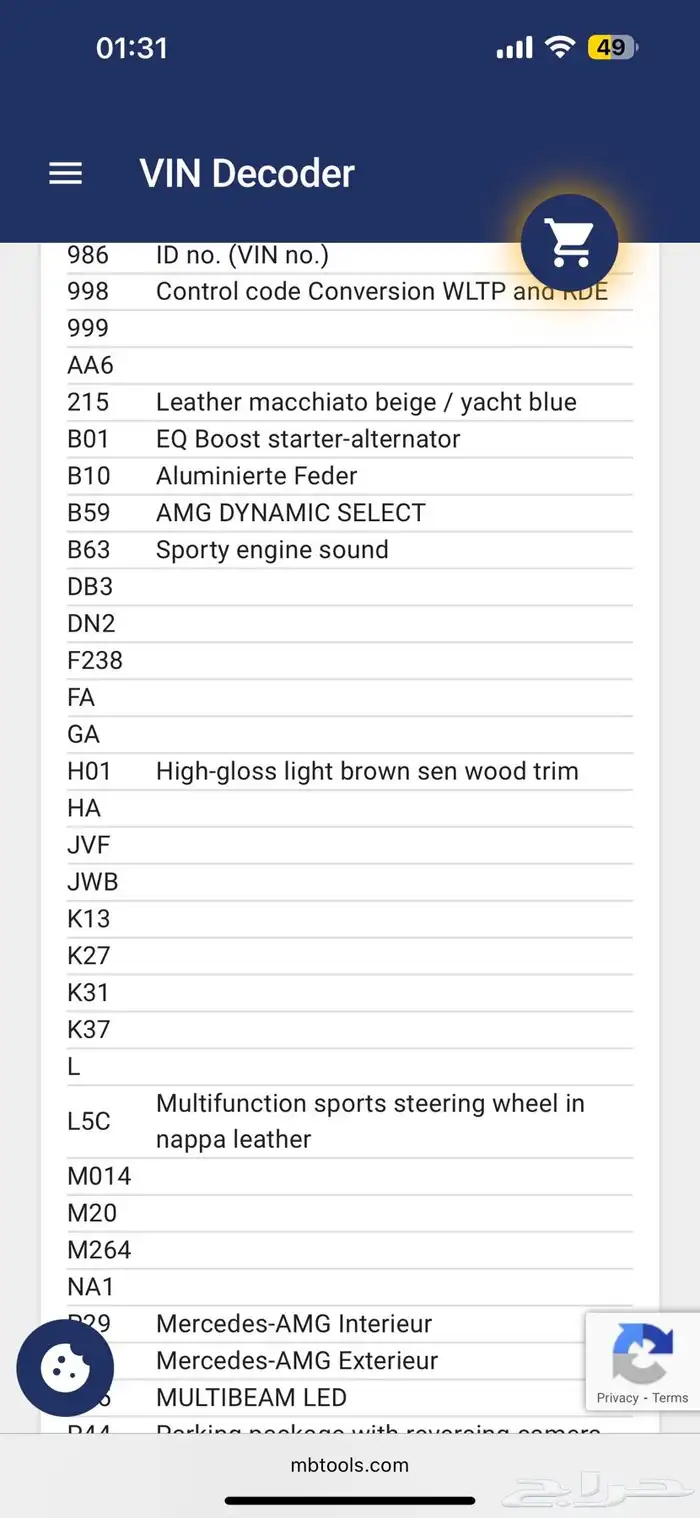Tap the VIN Decoder page title

click(x=247, y=174)
